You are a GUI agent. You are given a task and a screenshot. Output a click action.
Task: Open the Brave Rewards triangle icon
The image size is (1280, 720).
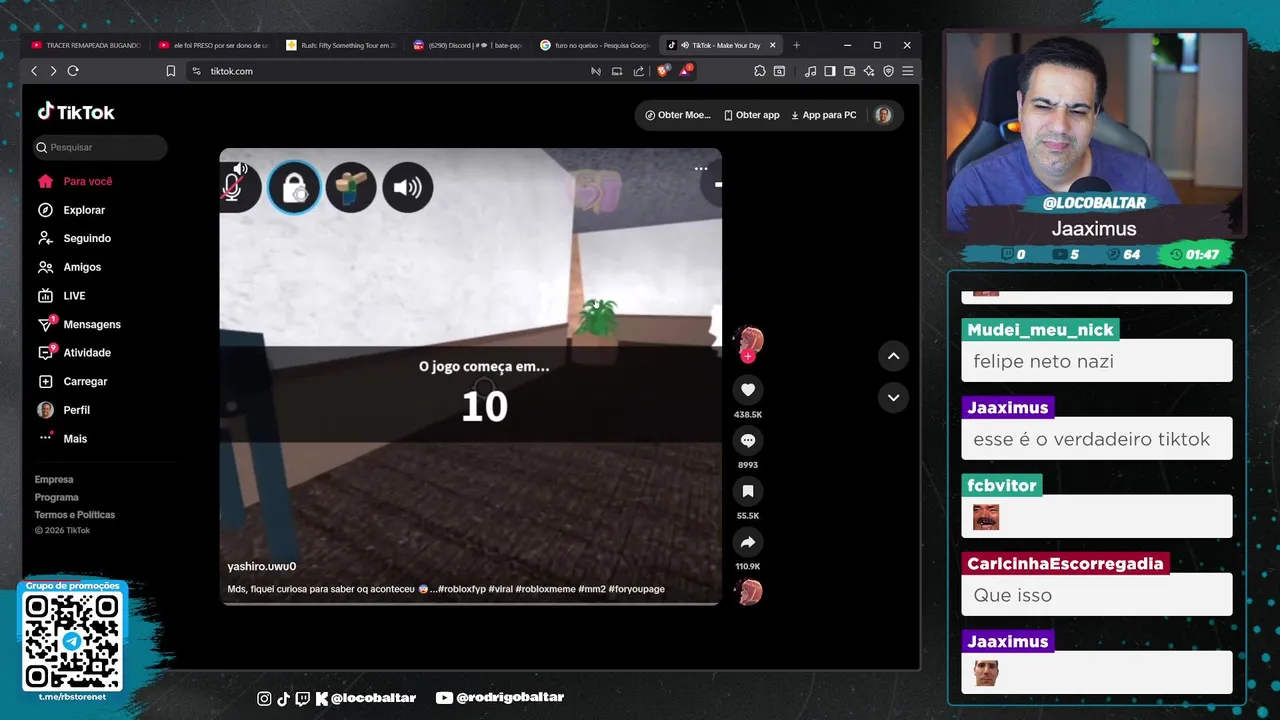pyautogui.click(x=685, y=71)
